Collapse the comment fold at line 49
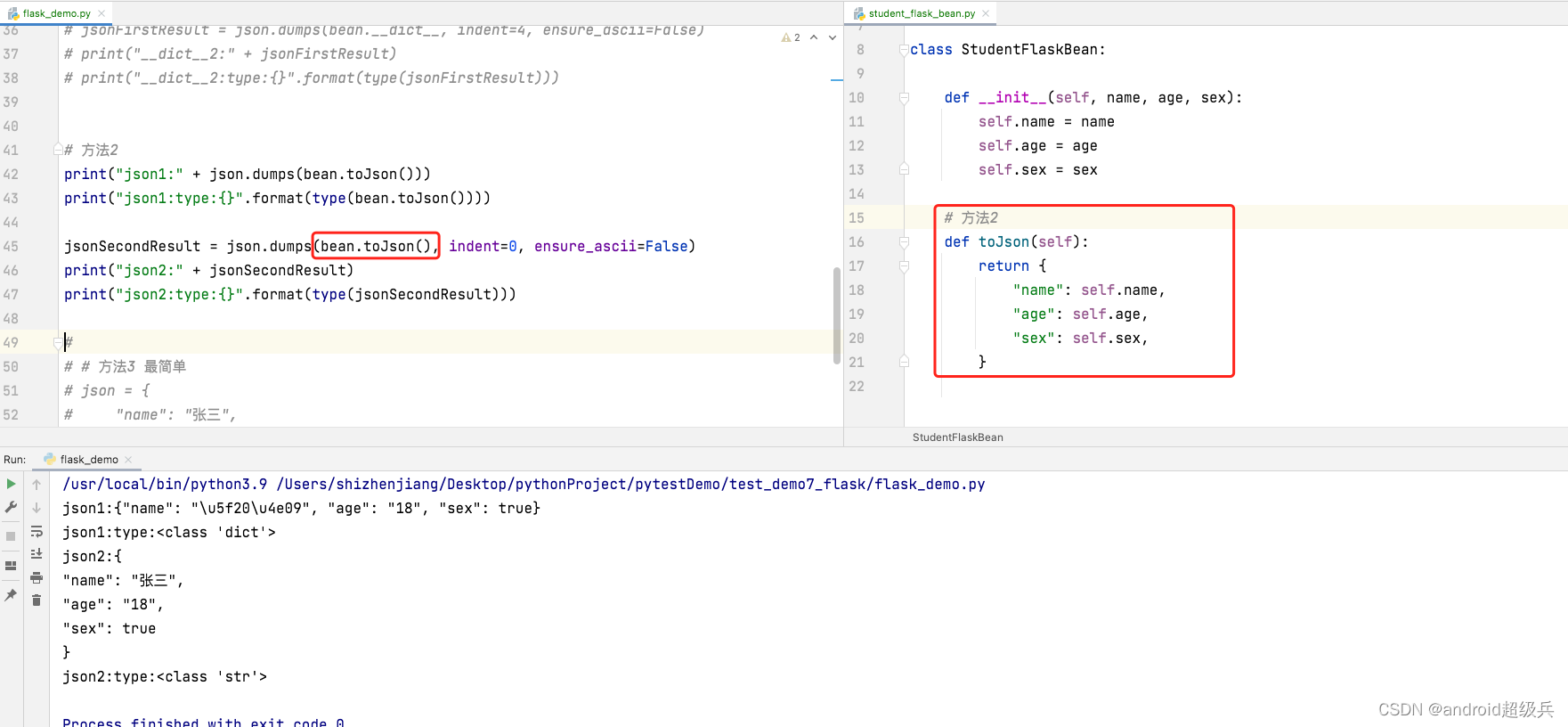Viewport: 1568px width, 727px height. pos(58,342)
